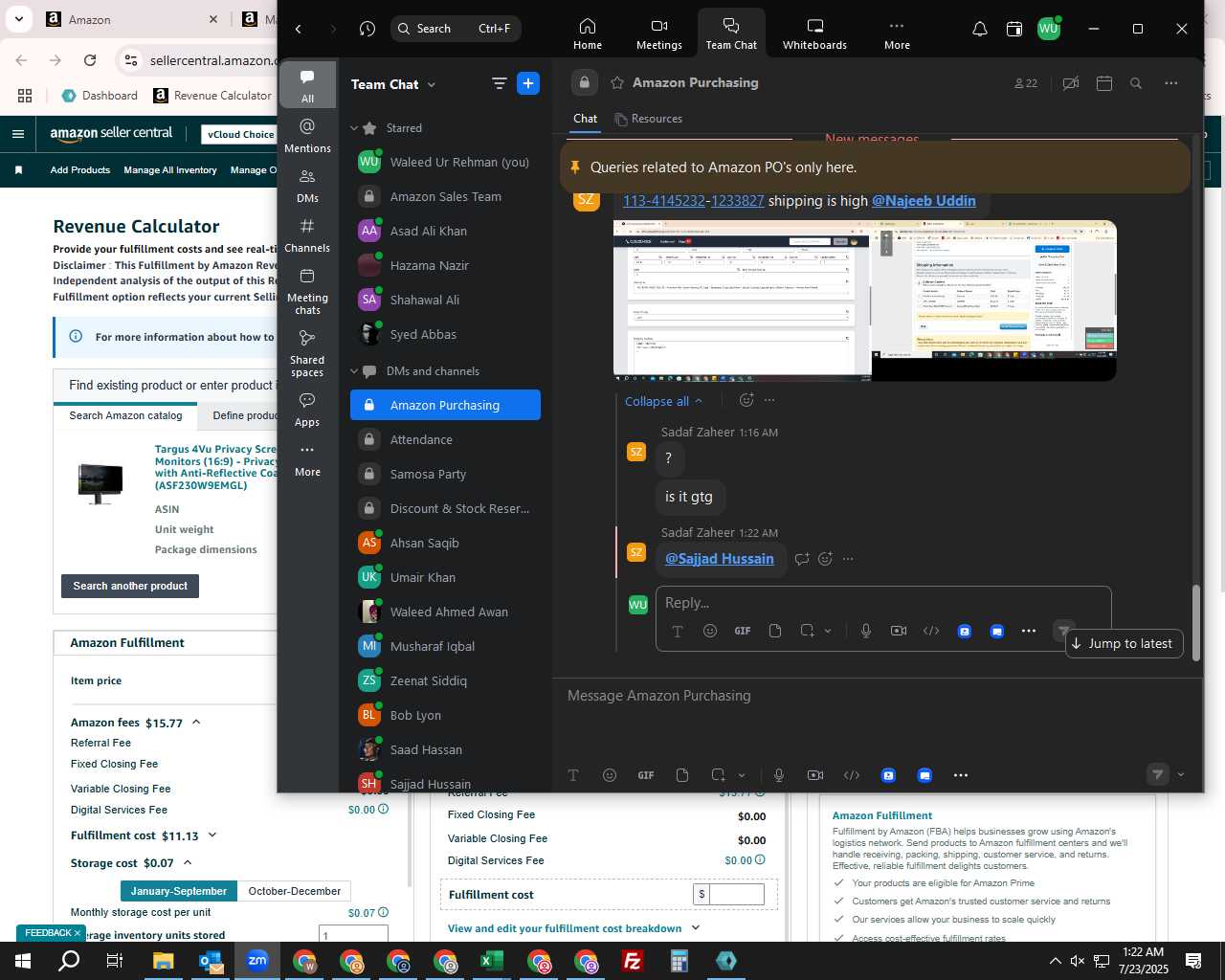Image resolution: width=1225 pixels, height=980 pixels.
Task: Open the Attendance channel
Action: coord(445,439)
